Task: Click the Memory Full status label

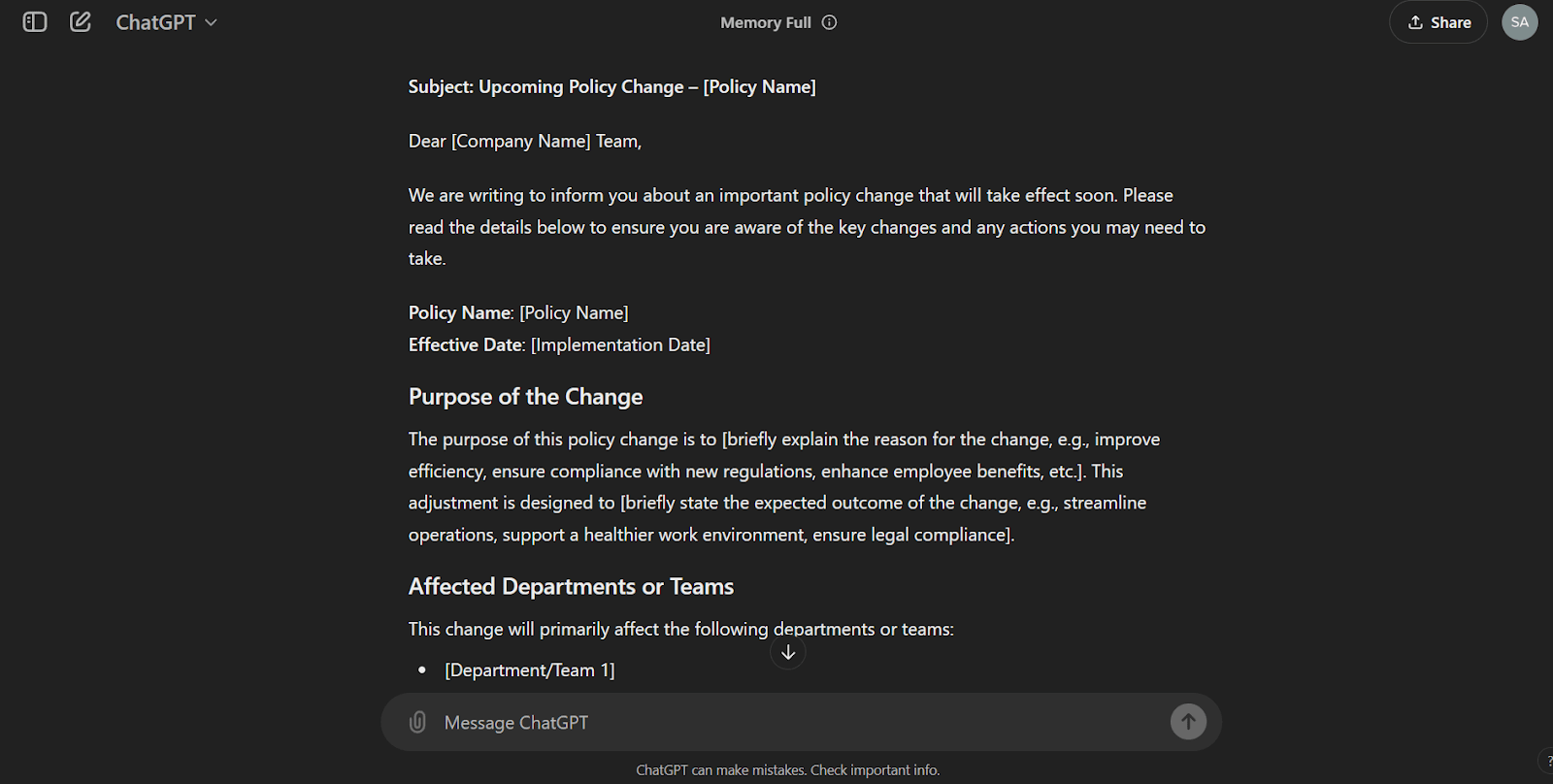Action: pos(766,21)
